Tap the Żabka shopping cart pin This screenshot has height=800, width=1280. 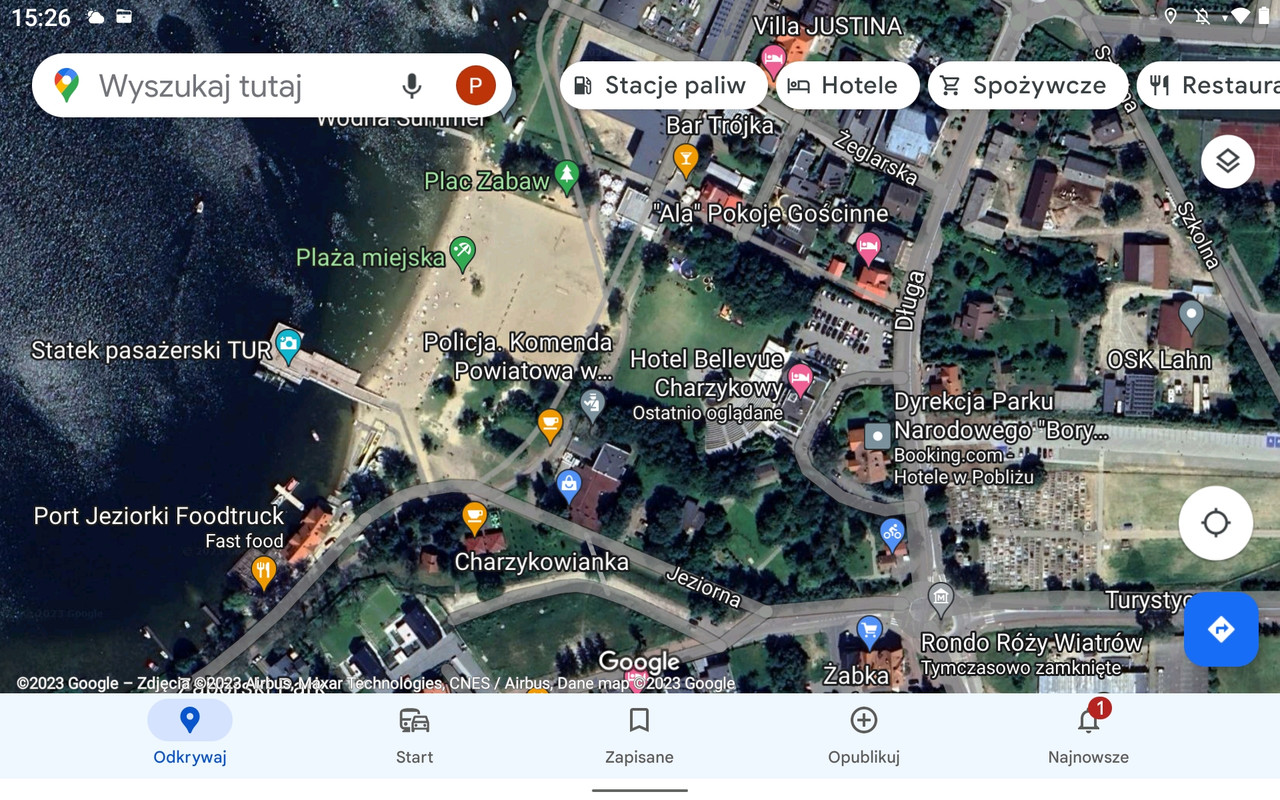870,632
